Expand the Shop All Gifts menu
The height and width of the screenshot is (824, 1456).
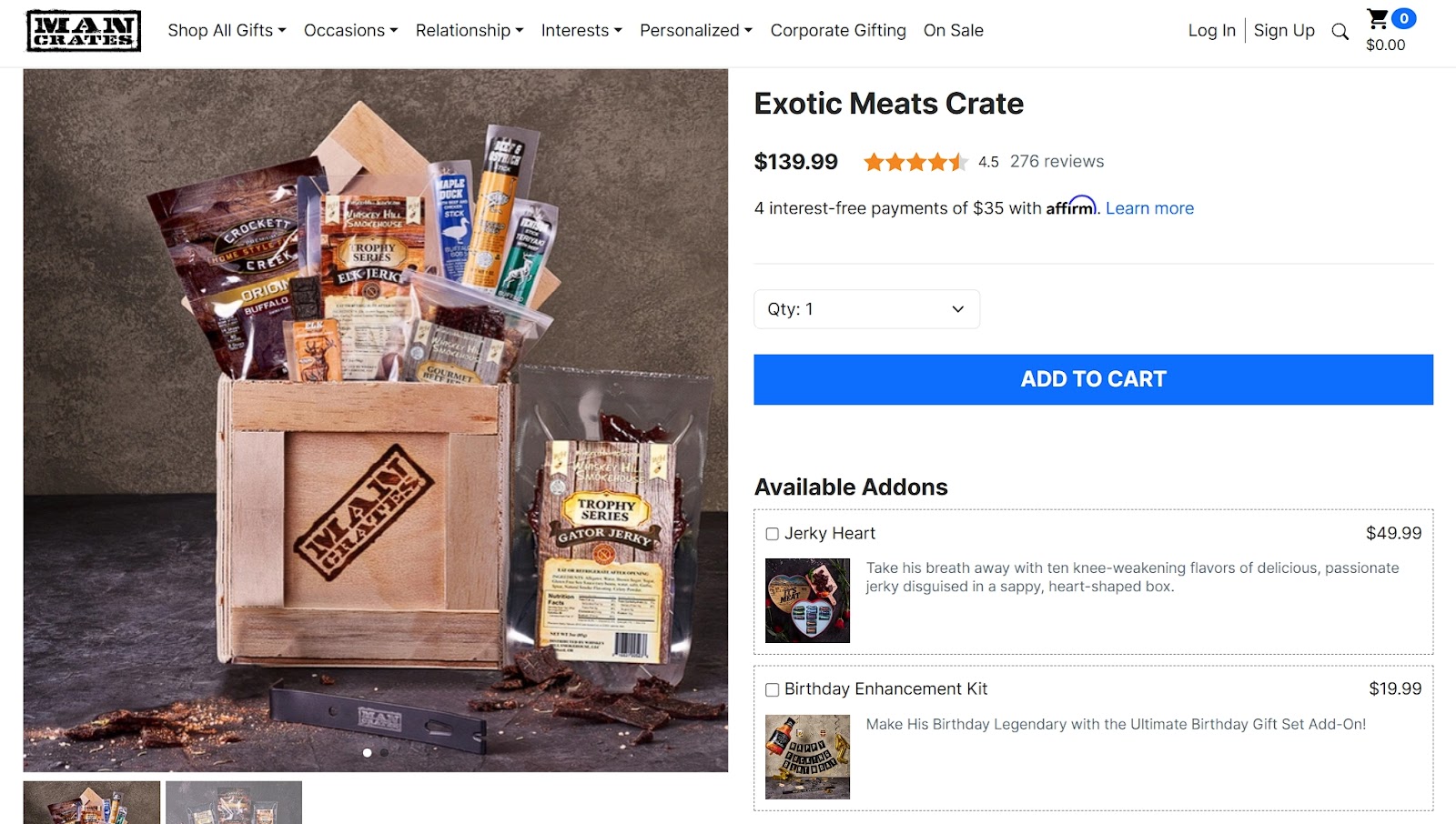pos(227,30)
